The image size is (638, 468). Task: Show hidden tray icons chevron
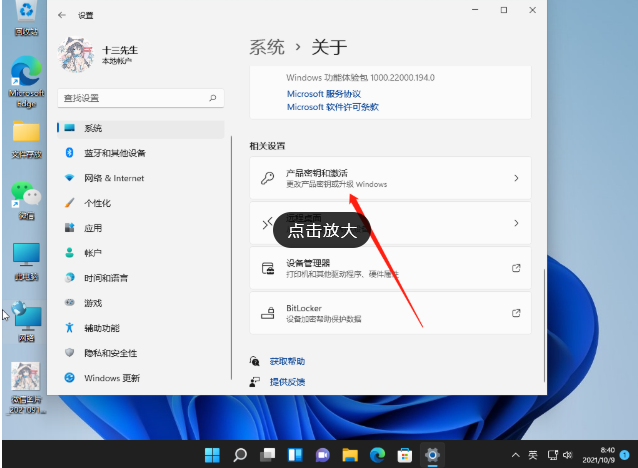[x=516, y=455]
